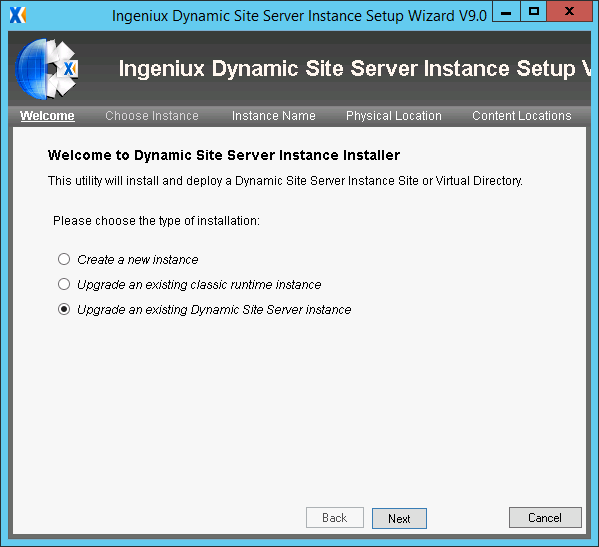
Task: Go to the Choose Instance step
Action: (x=152, y=116)
